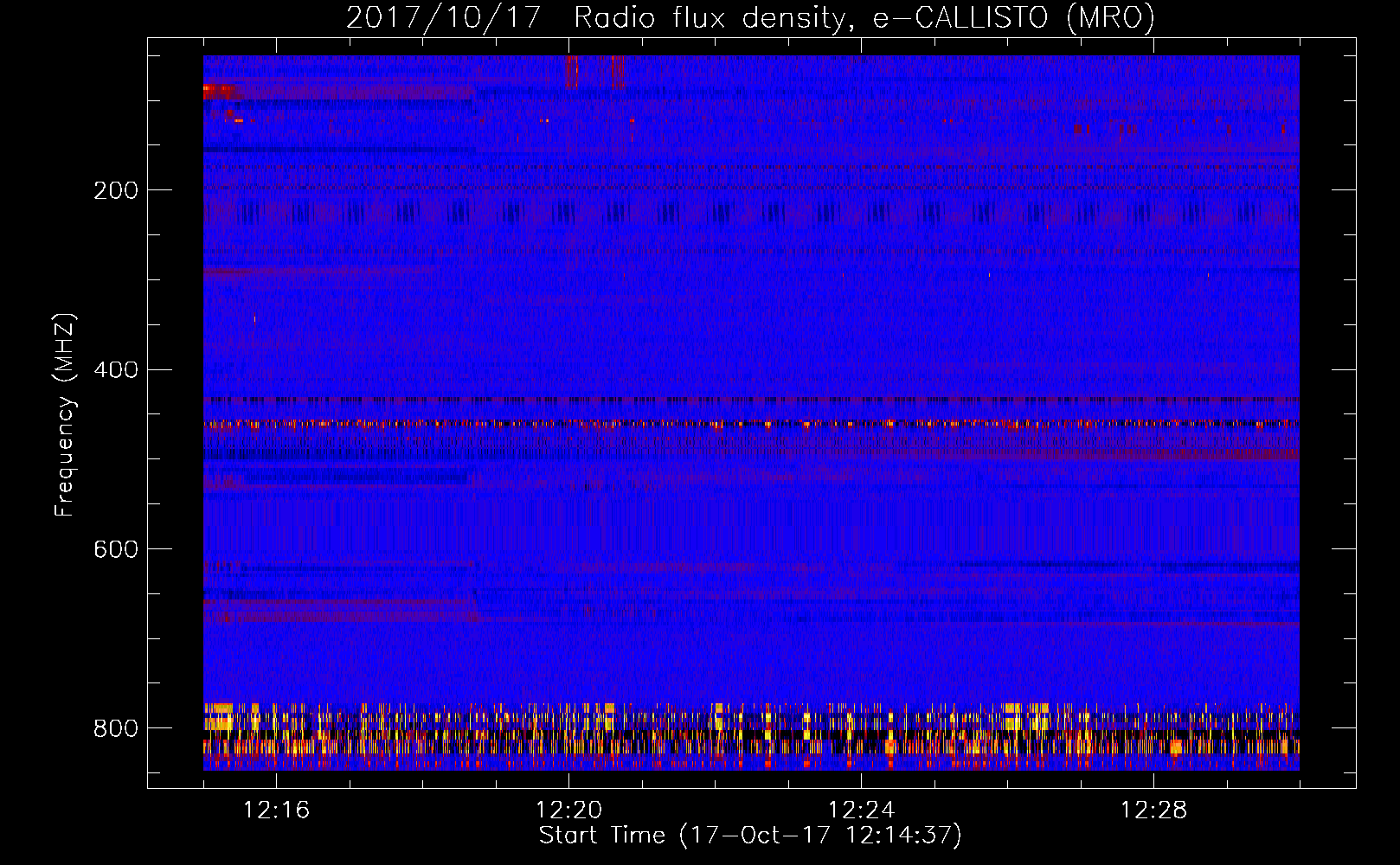
Task: Click the 12:16 time tick label
Action: (x=276, y=811)
